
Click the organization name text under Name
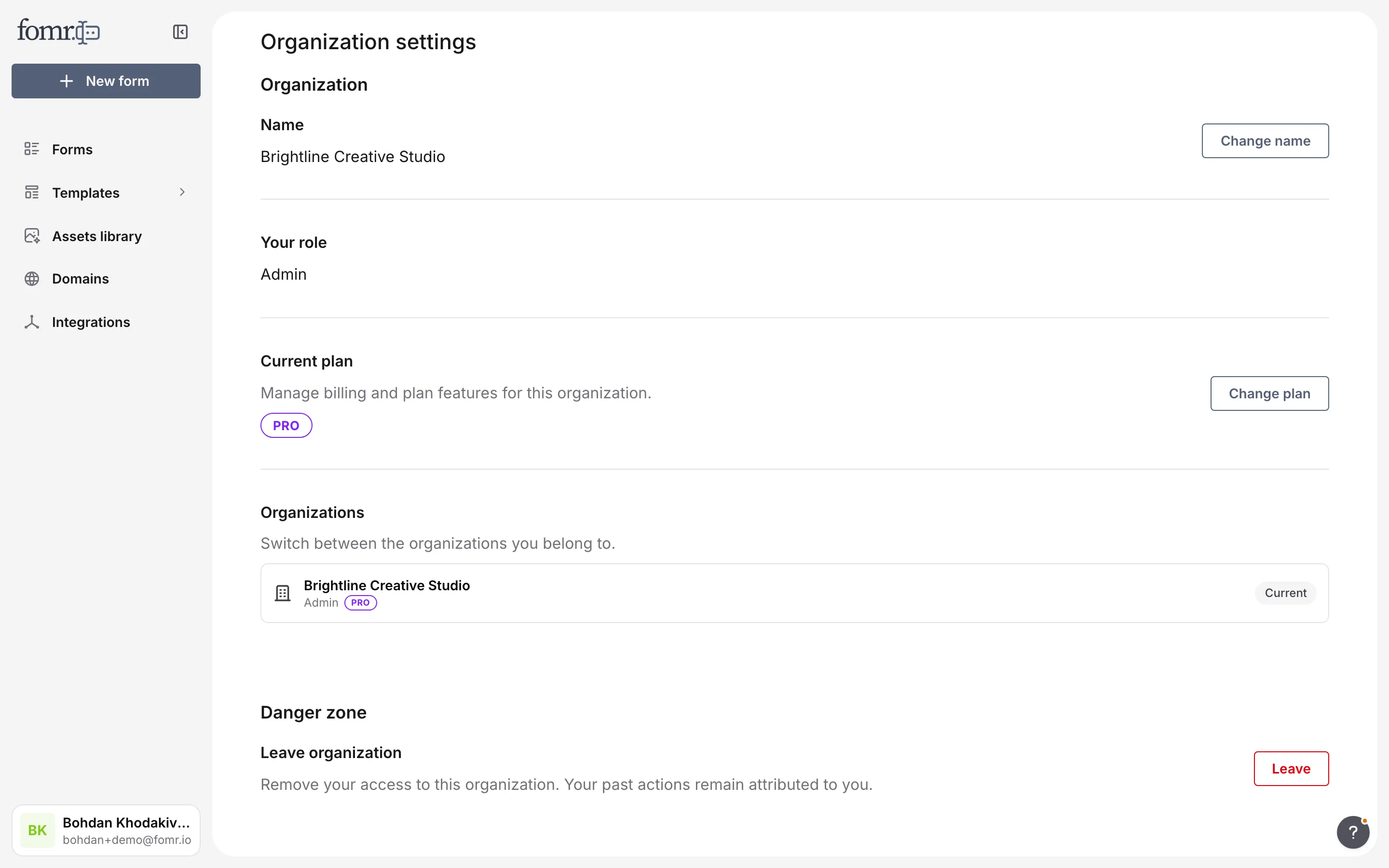tap(353, 157)
